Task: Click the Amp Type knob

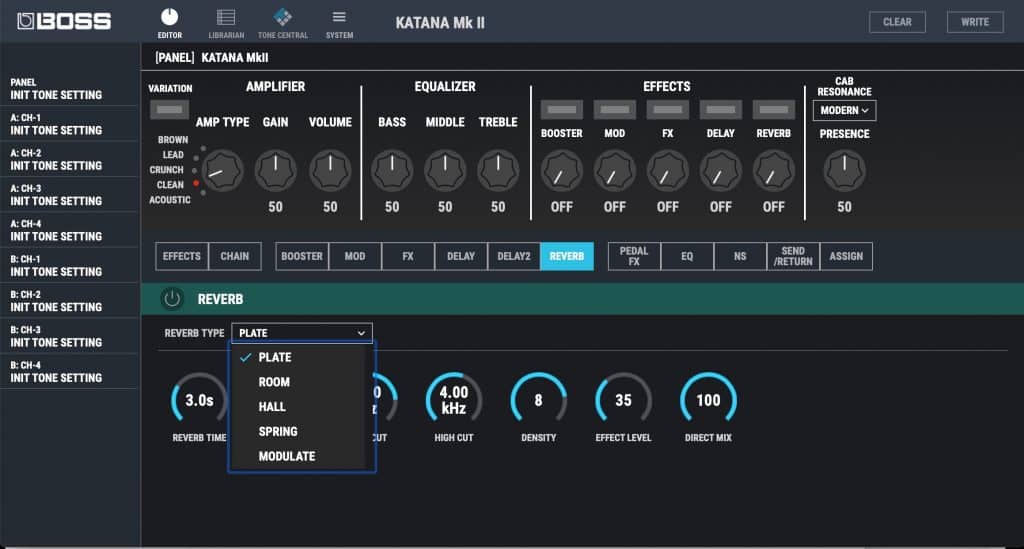Action: point(222,170)
